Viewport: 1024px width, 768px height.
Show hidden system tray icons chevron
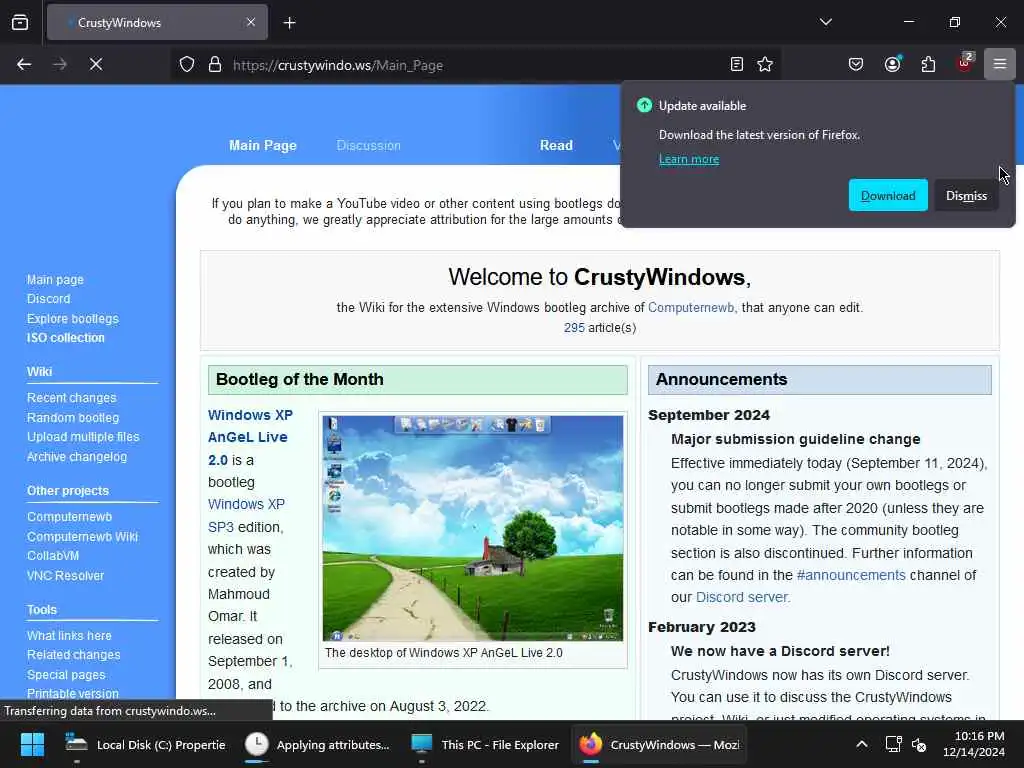tap(861, 744)
